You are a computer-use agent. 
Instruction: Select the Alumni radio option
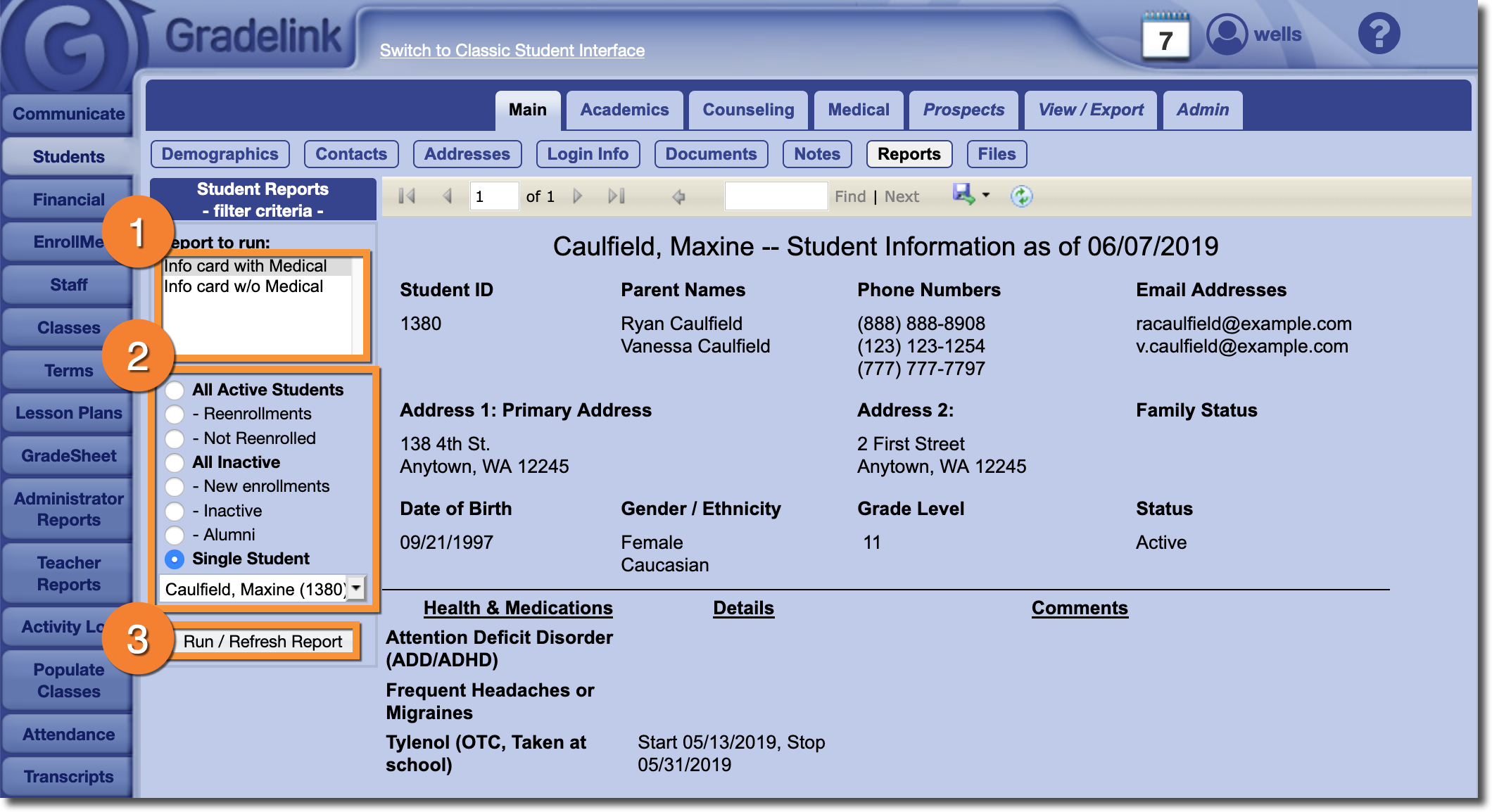tap(175, 535)
